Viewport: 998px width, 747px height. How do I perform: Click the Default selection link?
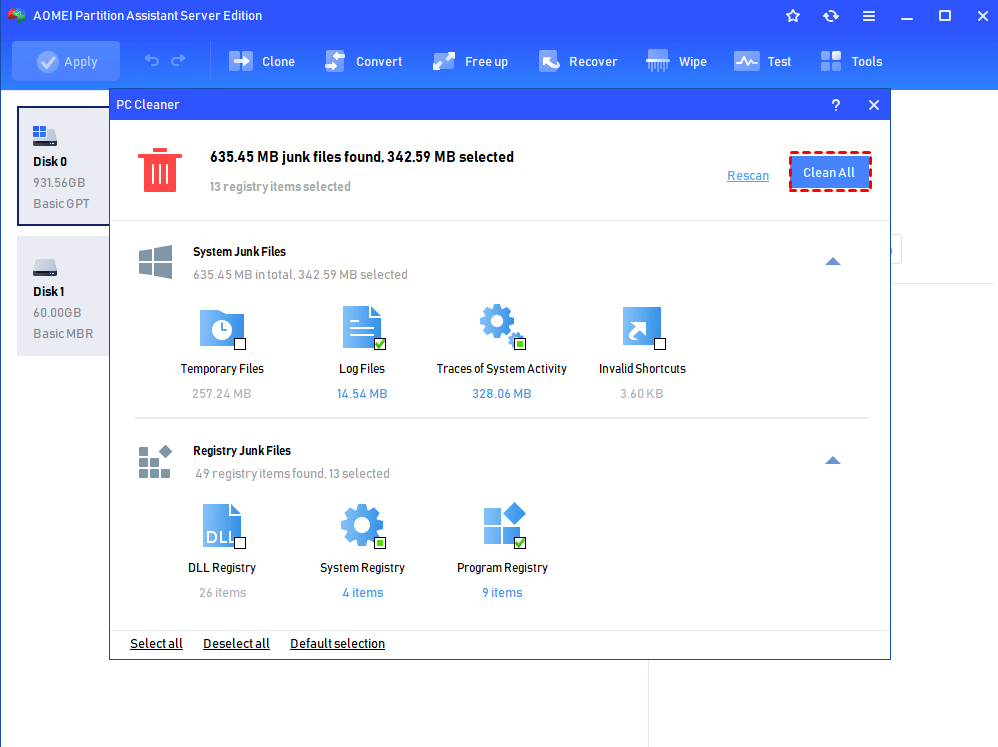tap(337, 644)
